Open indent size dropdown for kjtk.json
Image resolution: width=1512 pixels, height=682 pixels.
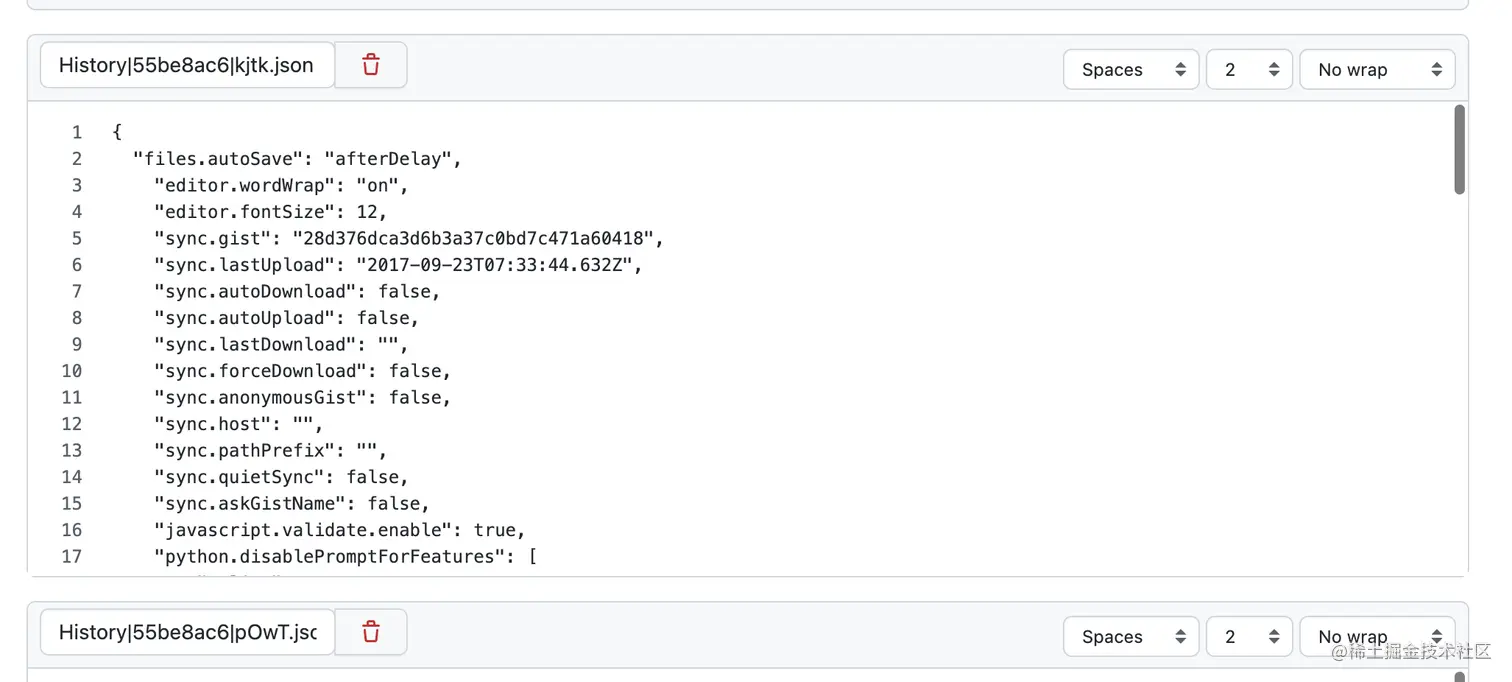pos(1249,70)
